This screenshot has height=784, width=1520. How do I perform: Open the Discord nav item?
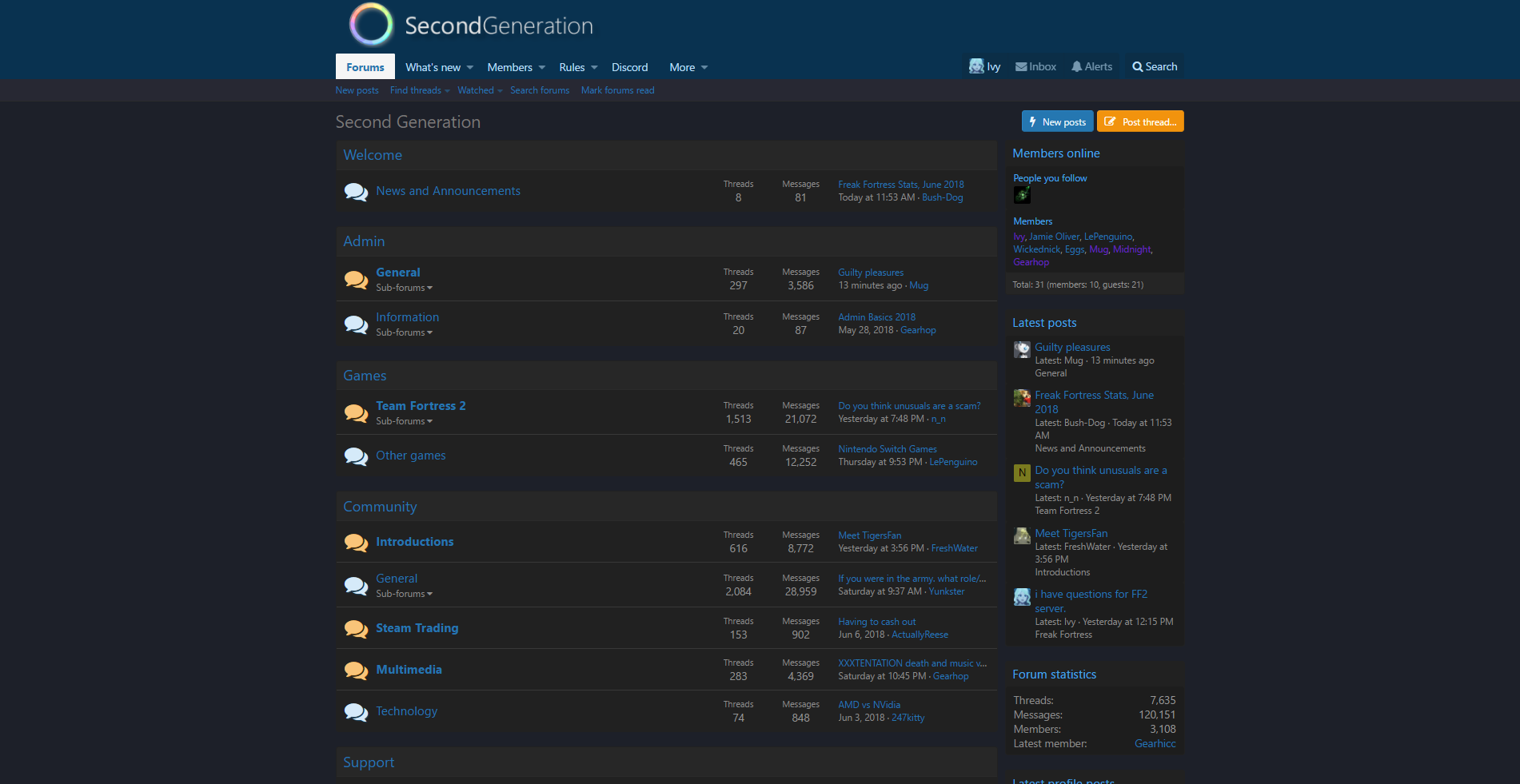click(x=629, y=67)
